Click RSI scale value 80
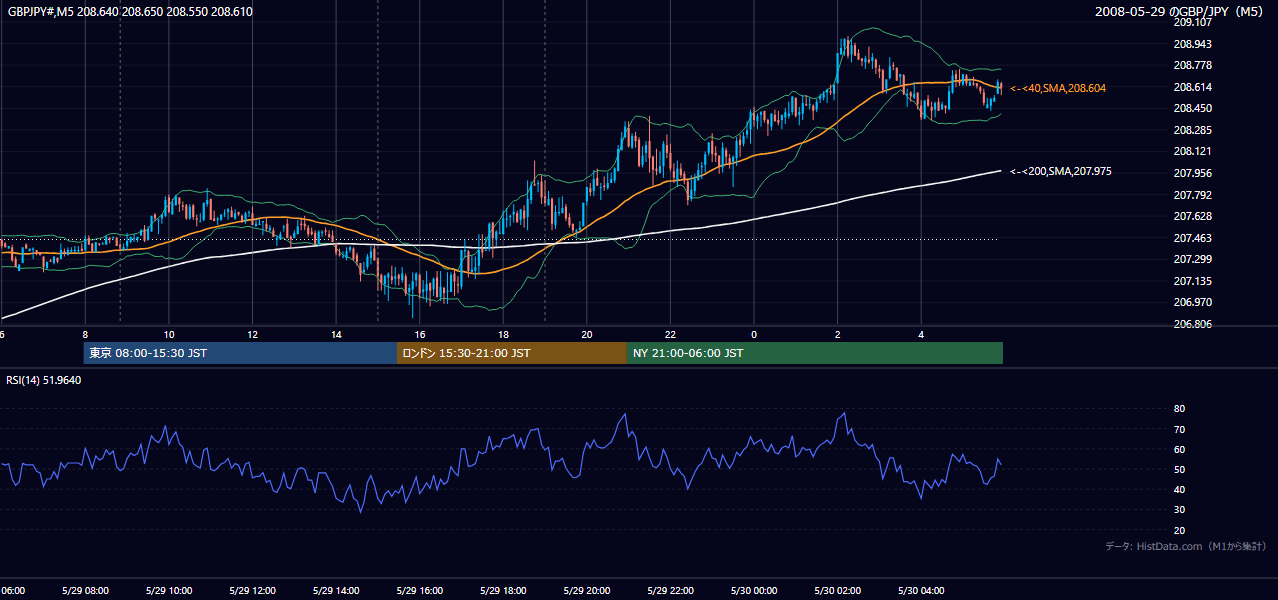The image size is (1278, 600). [1180, 409]
